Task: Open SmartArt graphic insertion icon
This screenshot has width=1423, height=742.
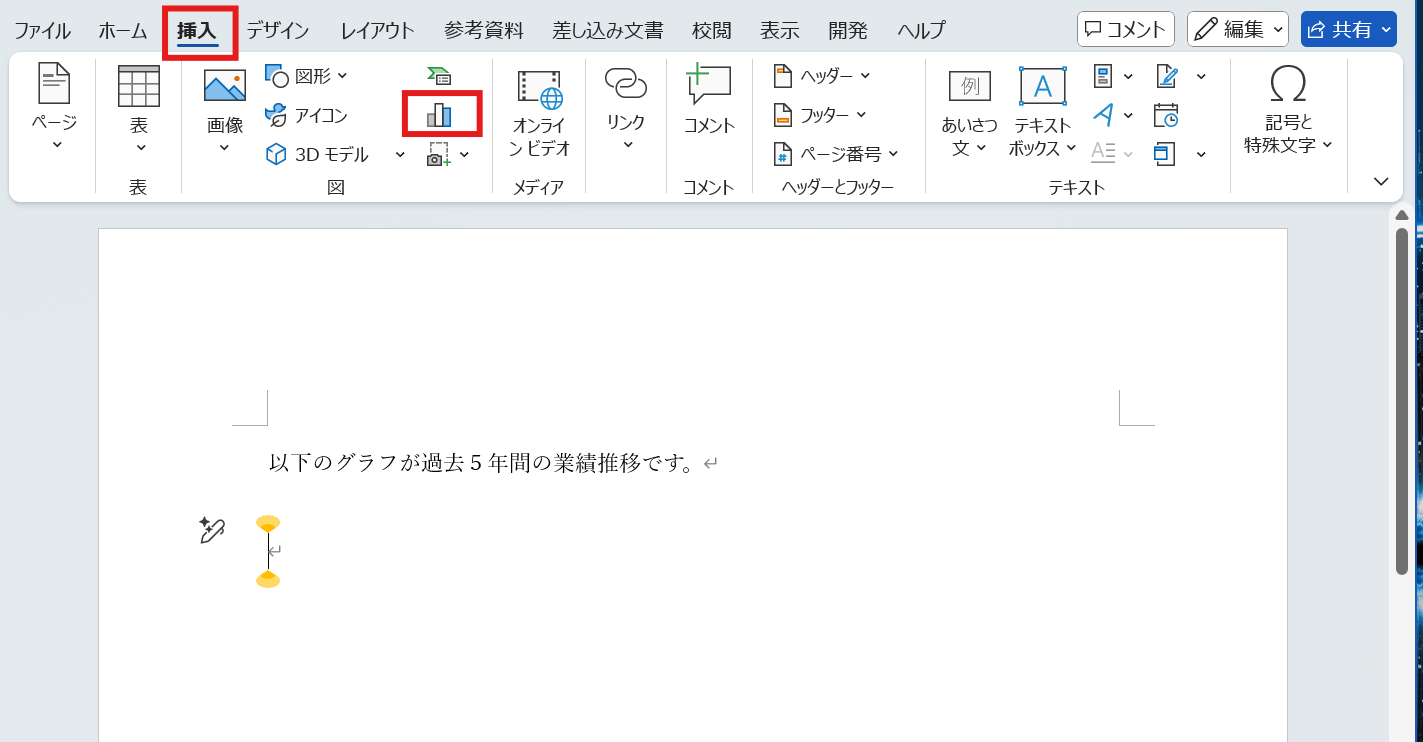Action: coord(440,75)
